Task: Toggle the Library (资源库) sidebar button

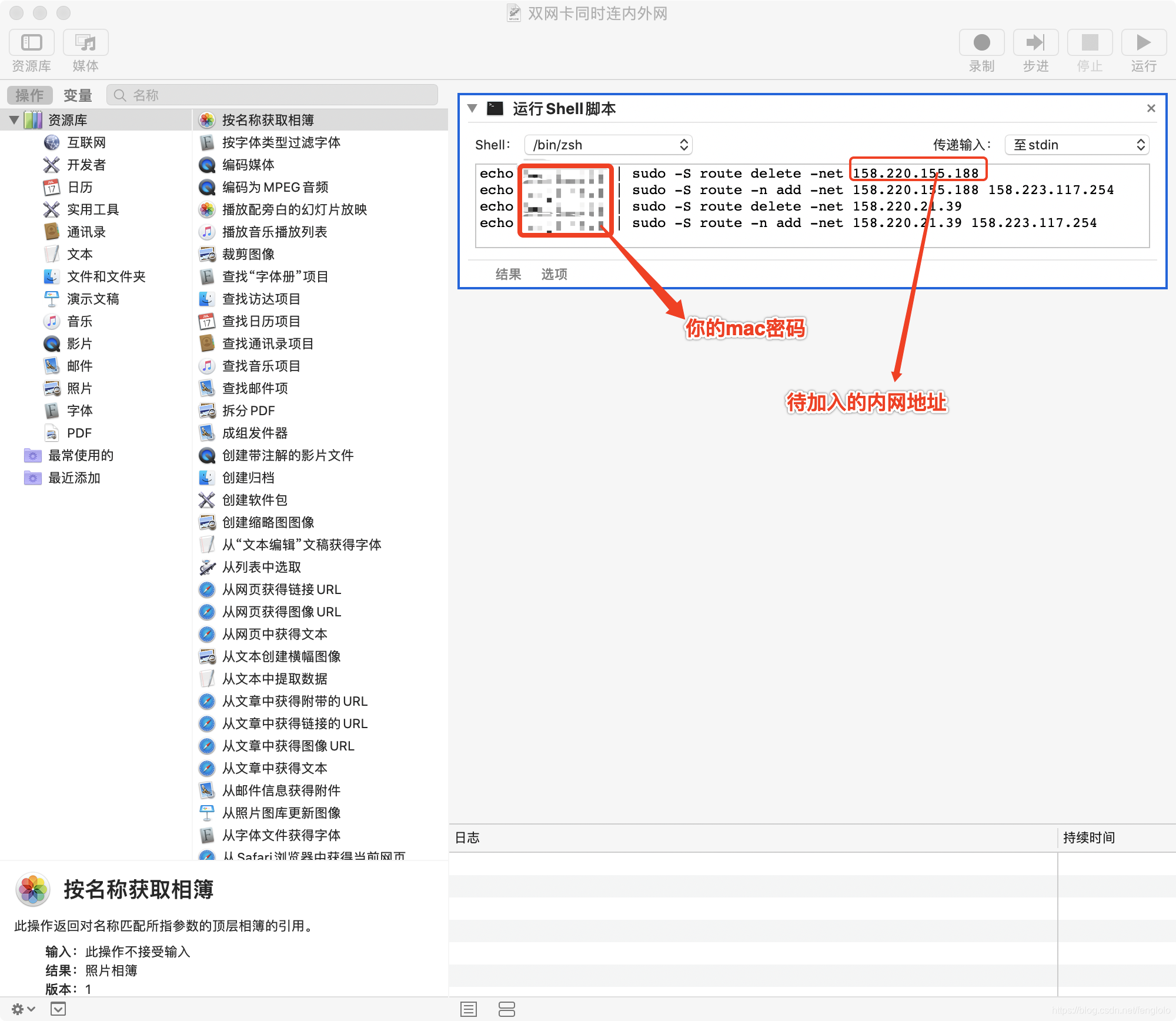Action: [x=32, y=42]
